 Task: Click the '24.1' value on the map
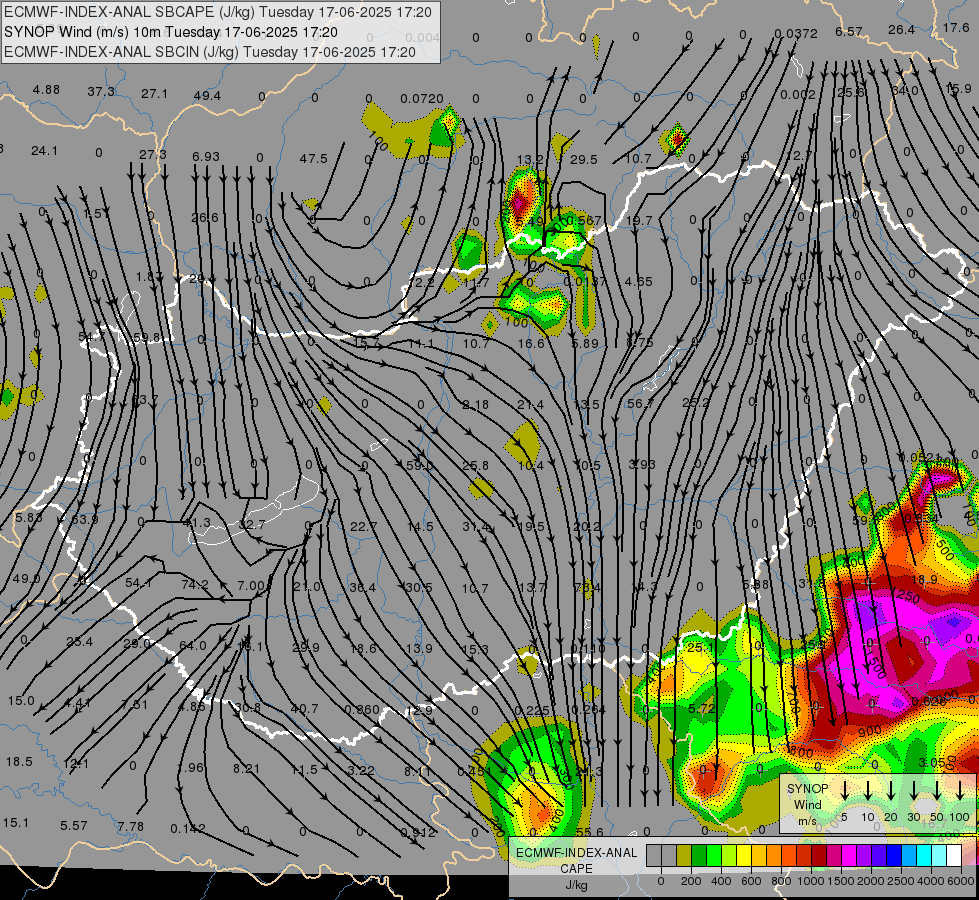[44, 151]
